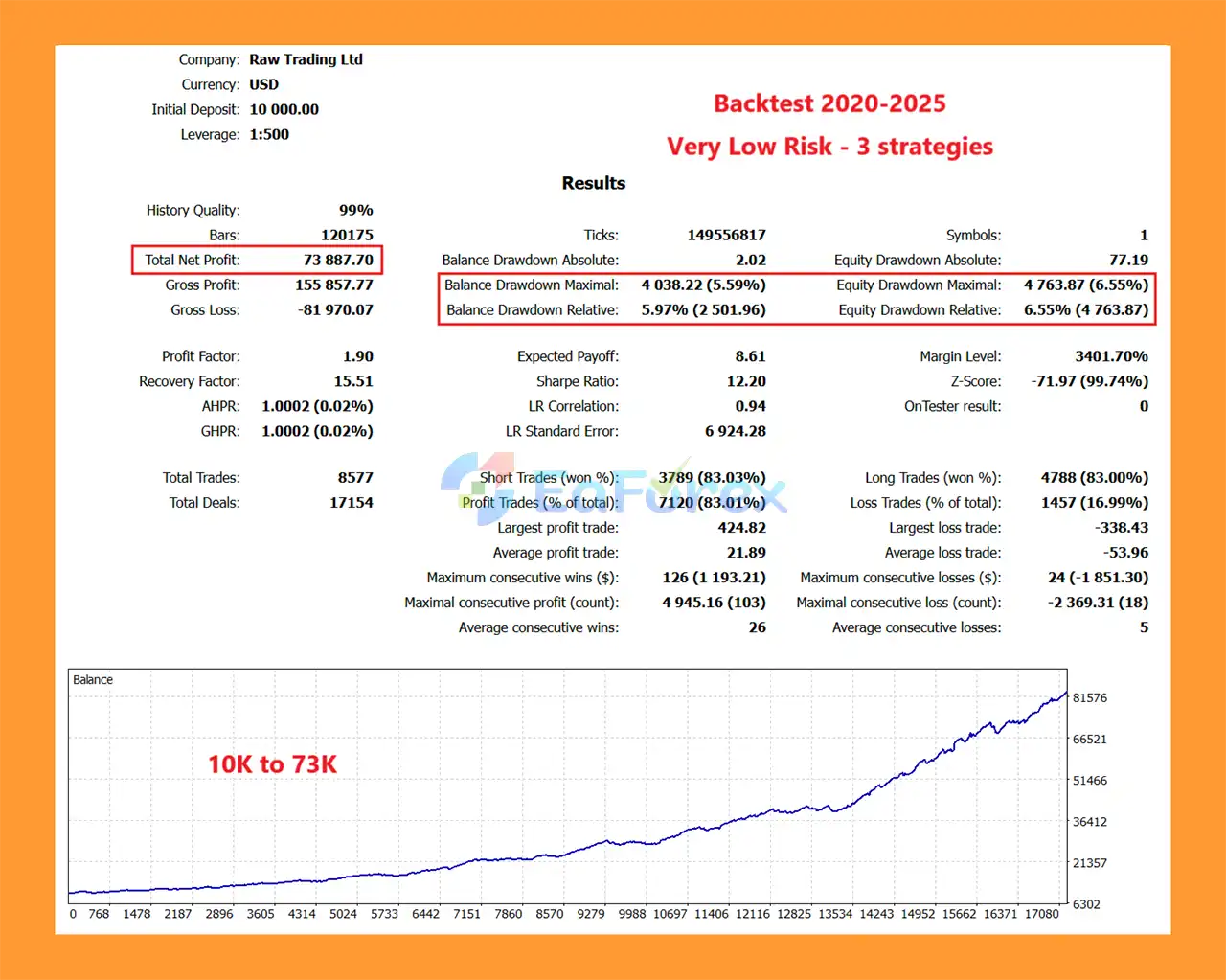Click the Balance label on the chart
The width and height of the screenshot is (1226, 980).
(x=93, y=680)
